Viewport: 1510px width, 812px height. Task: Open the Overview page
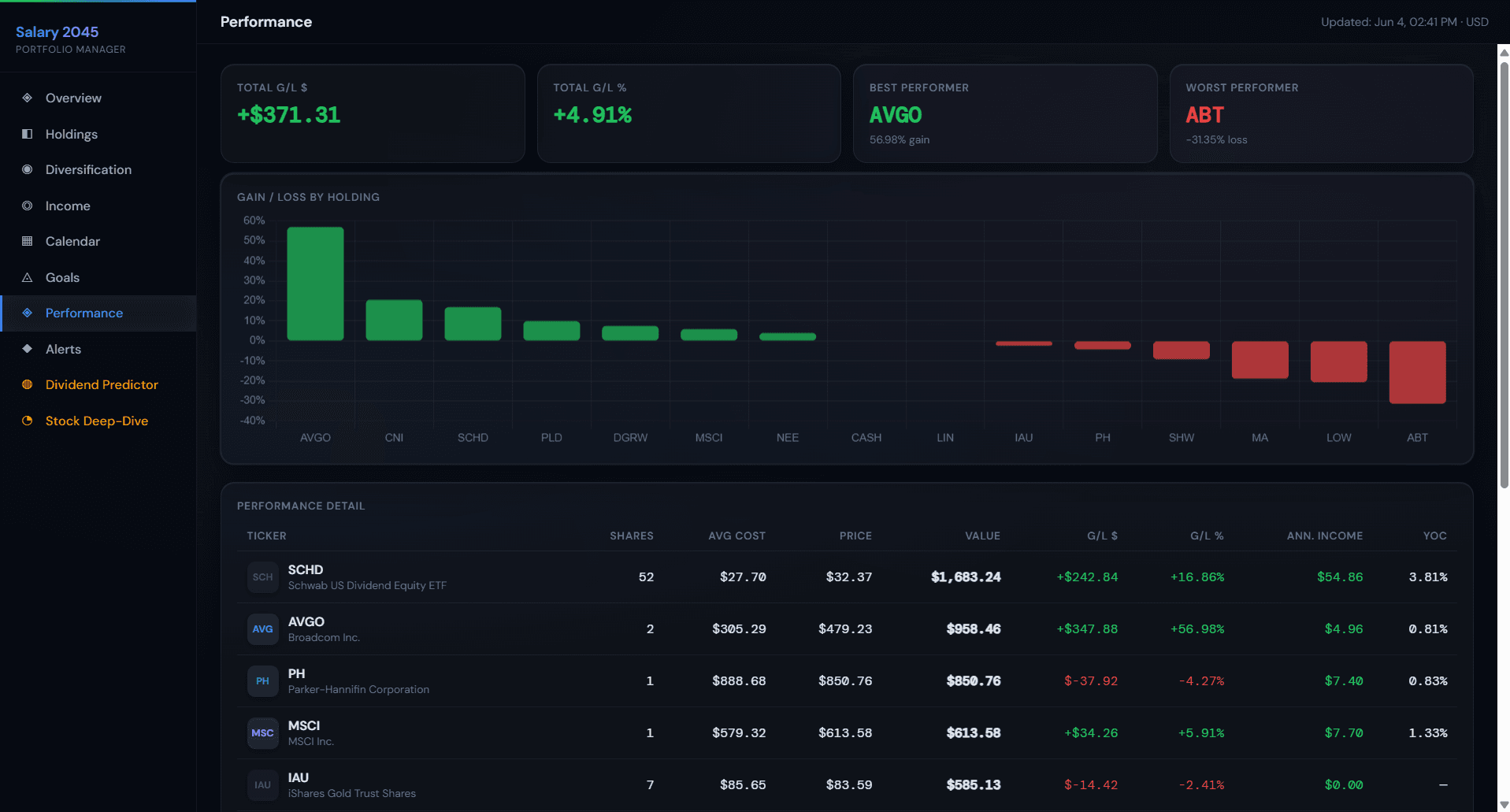(98, 98)
